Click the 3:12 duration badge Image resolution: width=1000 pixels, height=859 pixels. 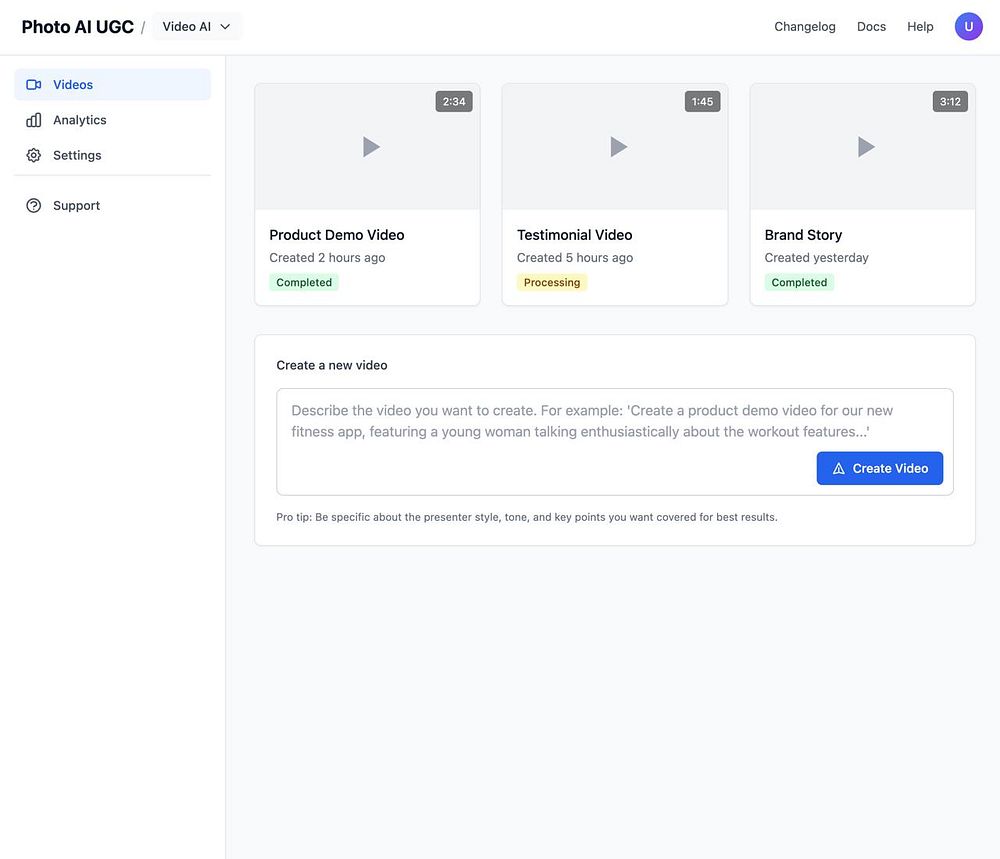pos(950,102)
